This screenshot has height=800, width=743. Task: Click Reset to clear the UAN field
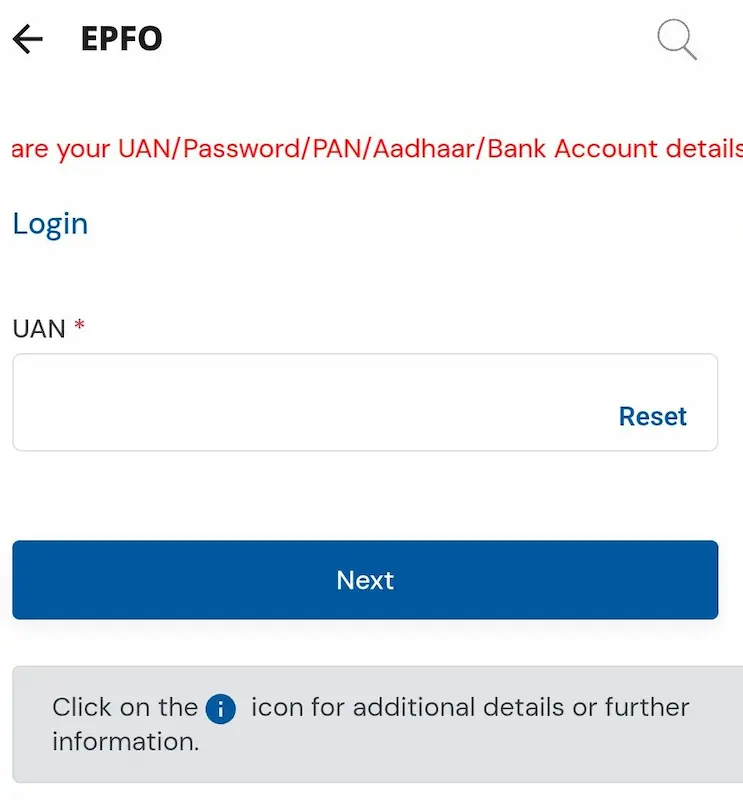(652, 416)
